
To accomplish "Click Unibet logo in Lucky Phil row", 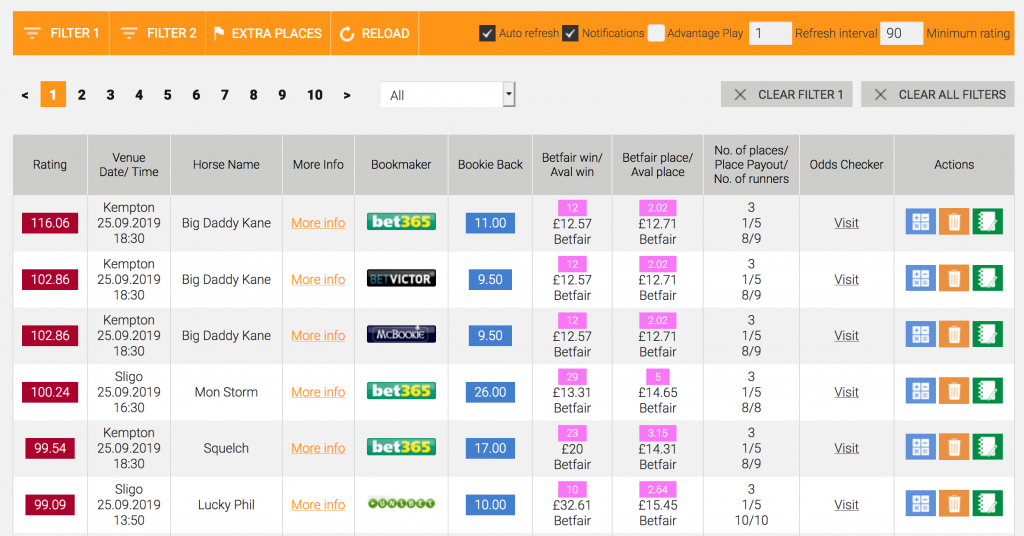I will 401,504.
